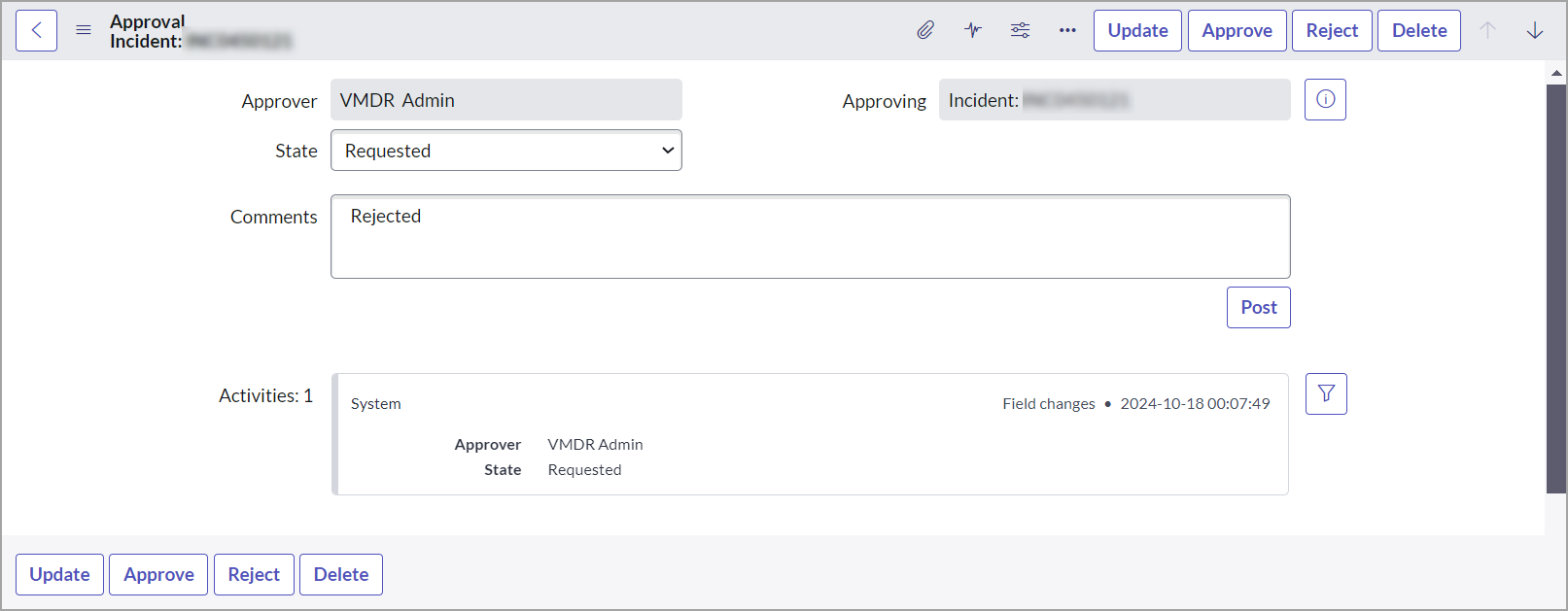Click the Approve button in header
Screen dimensions: 1568x611
[x=1237, y=30]
